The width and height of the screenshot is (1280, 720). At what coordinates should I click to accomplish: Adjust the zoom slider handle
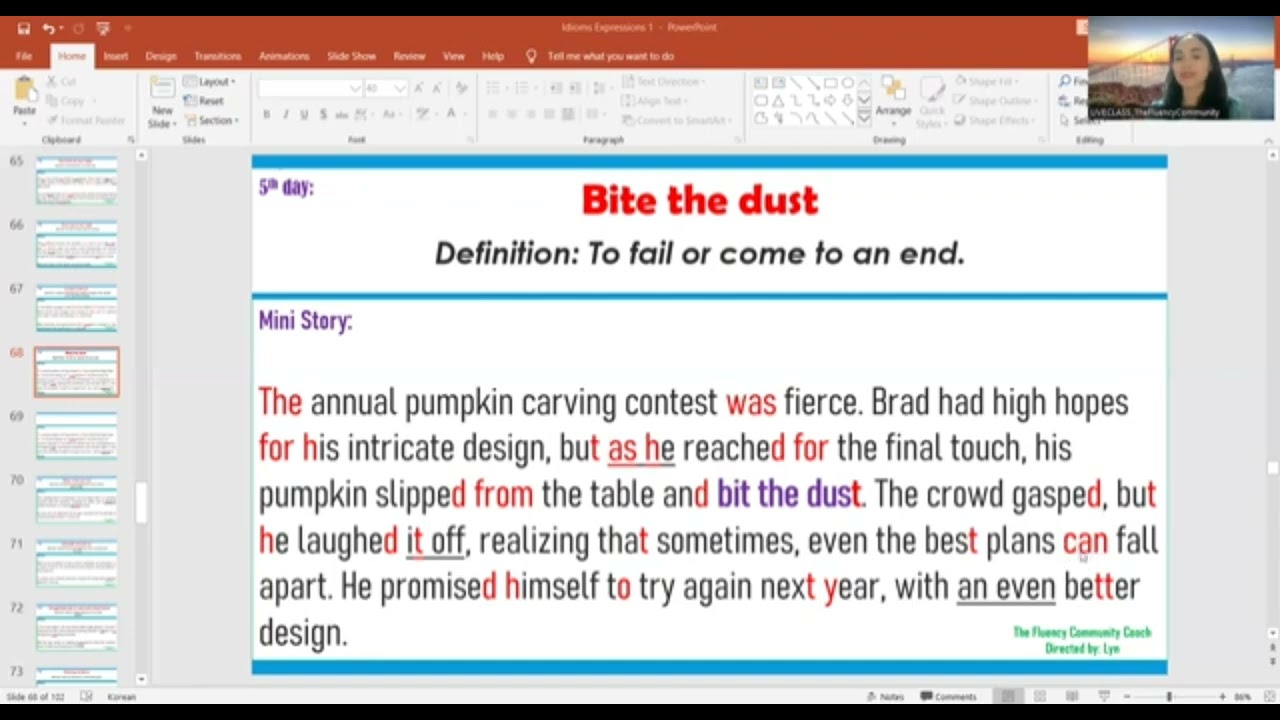click(x=1169, y=696)
